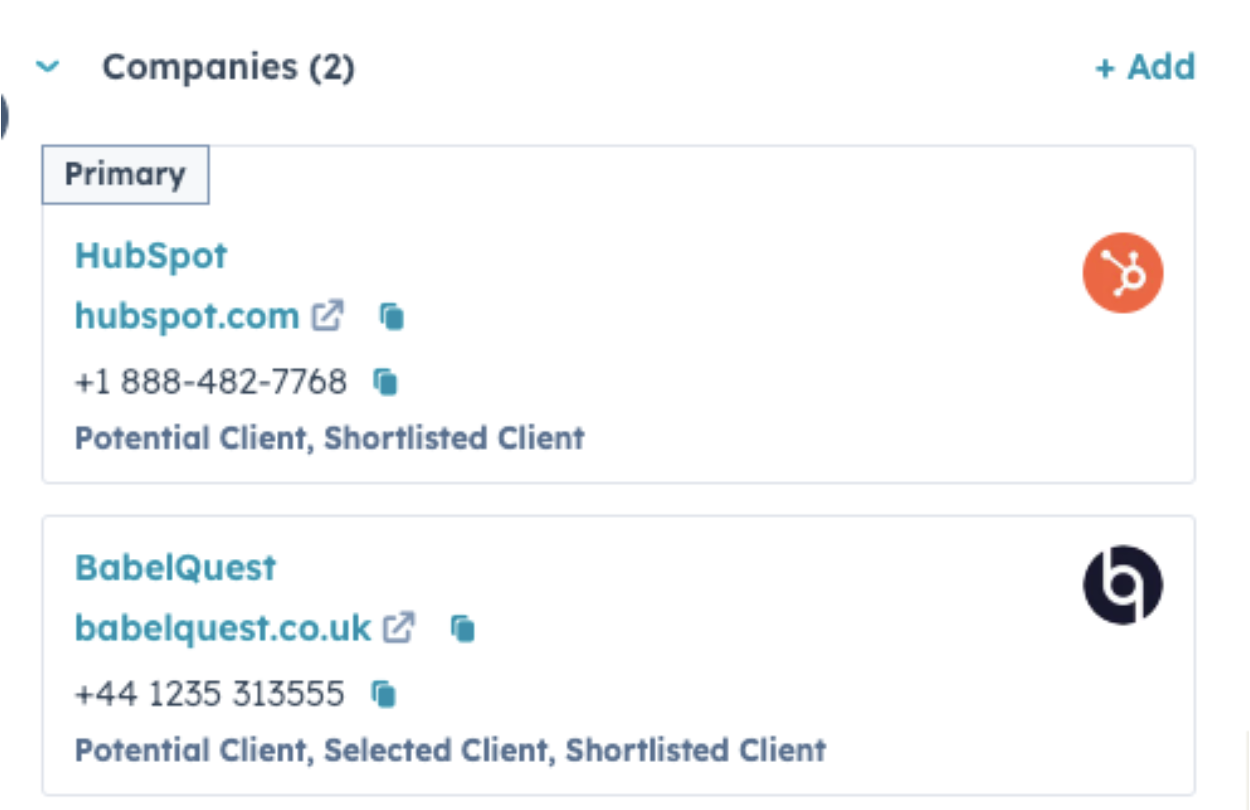
Task: Copy the hubspot.com domain using its copy icon
Action: pyautogui.click(x=390, y=316)
